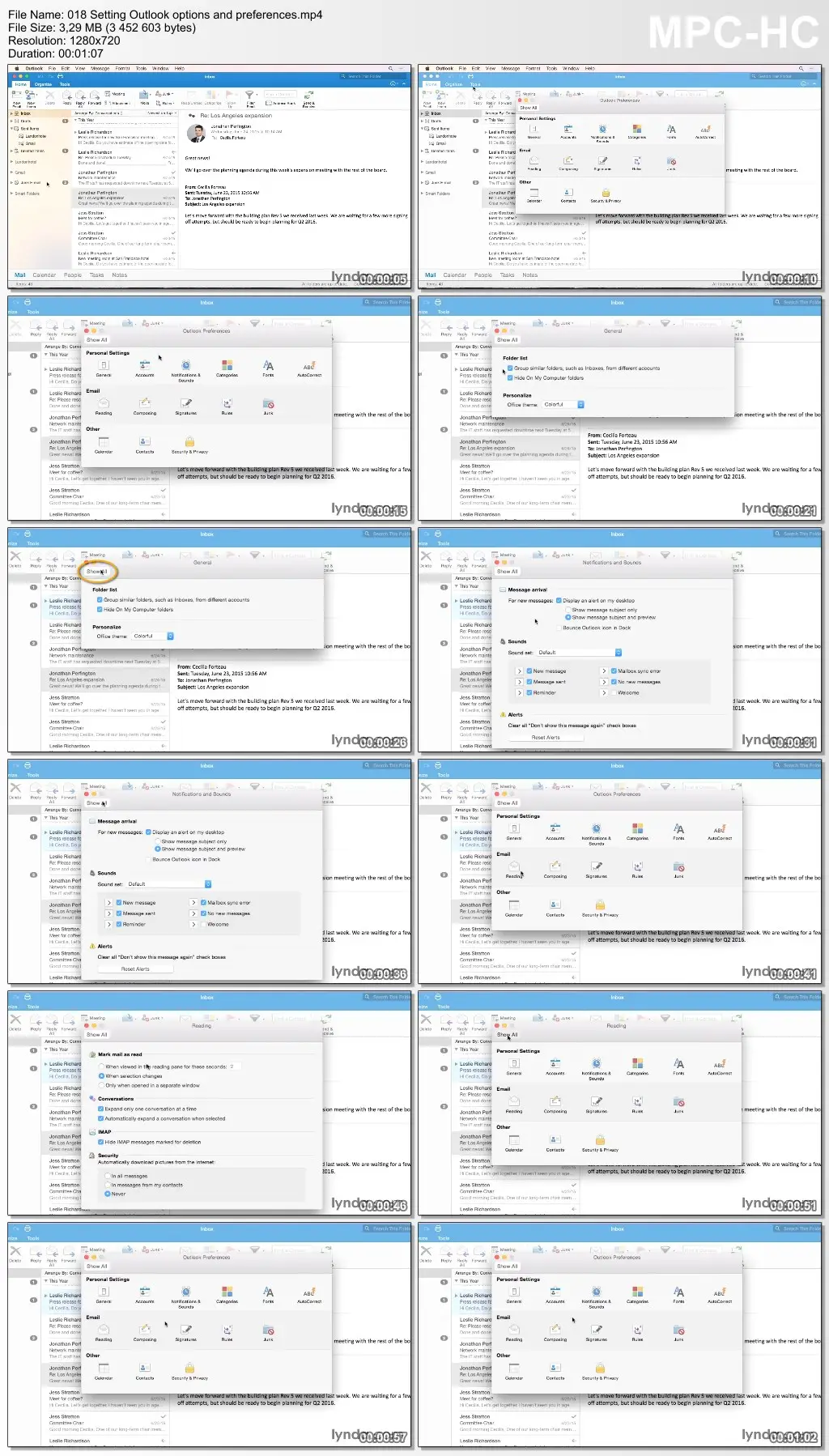Screen dimensions: 829x1456
Task: Collapse 'This Year' group in 00:00:15 thumbnail
Action: point(45,355)
